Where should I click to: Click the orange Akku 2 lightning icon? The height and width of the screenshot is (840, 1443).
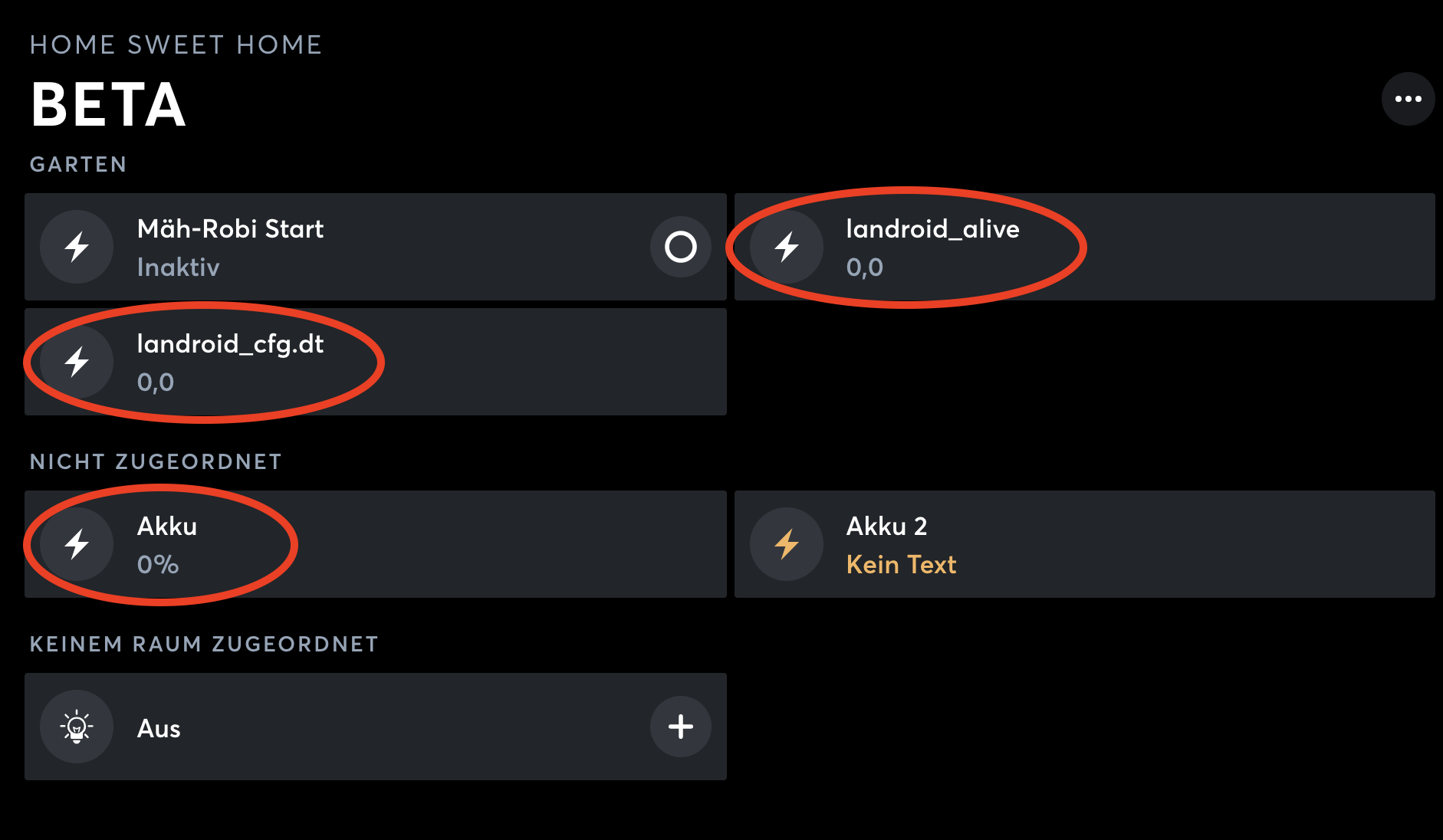coord(787,544)
